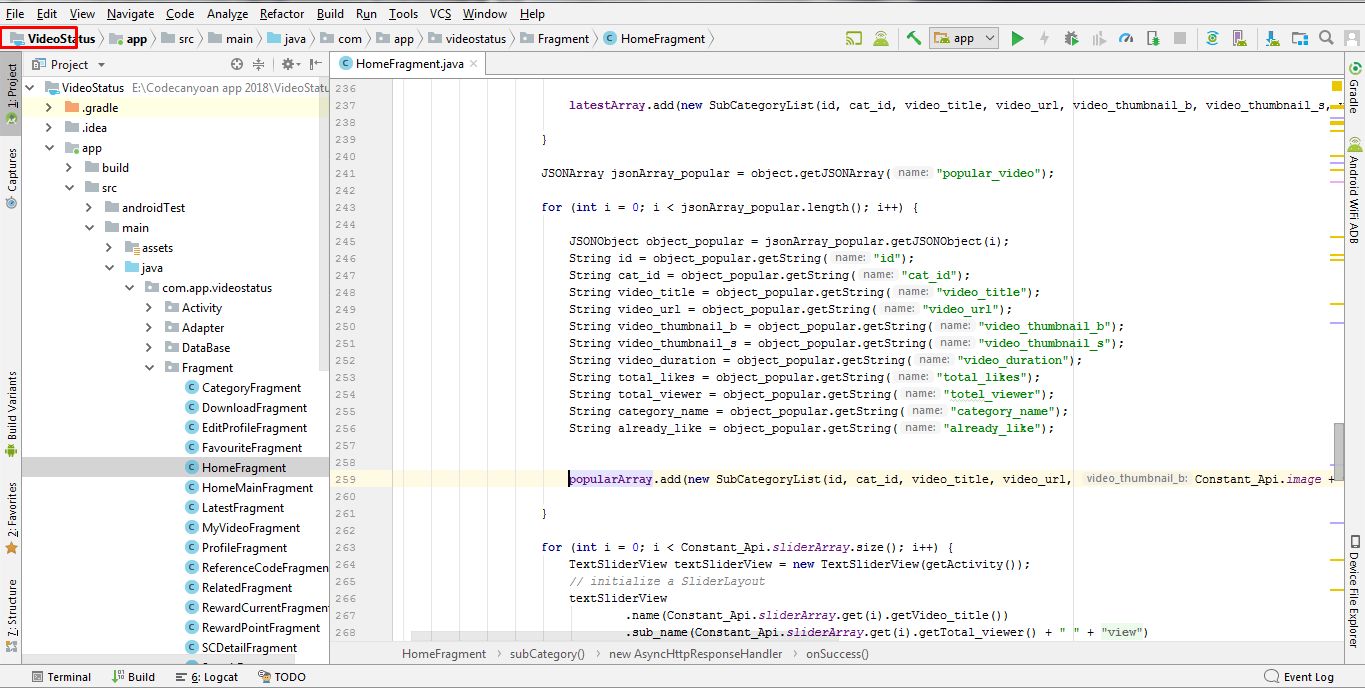Open the Project Structure icon

click(1299, 39)
